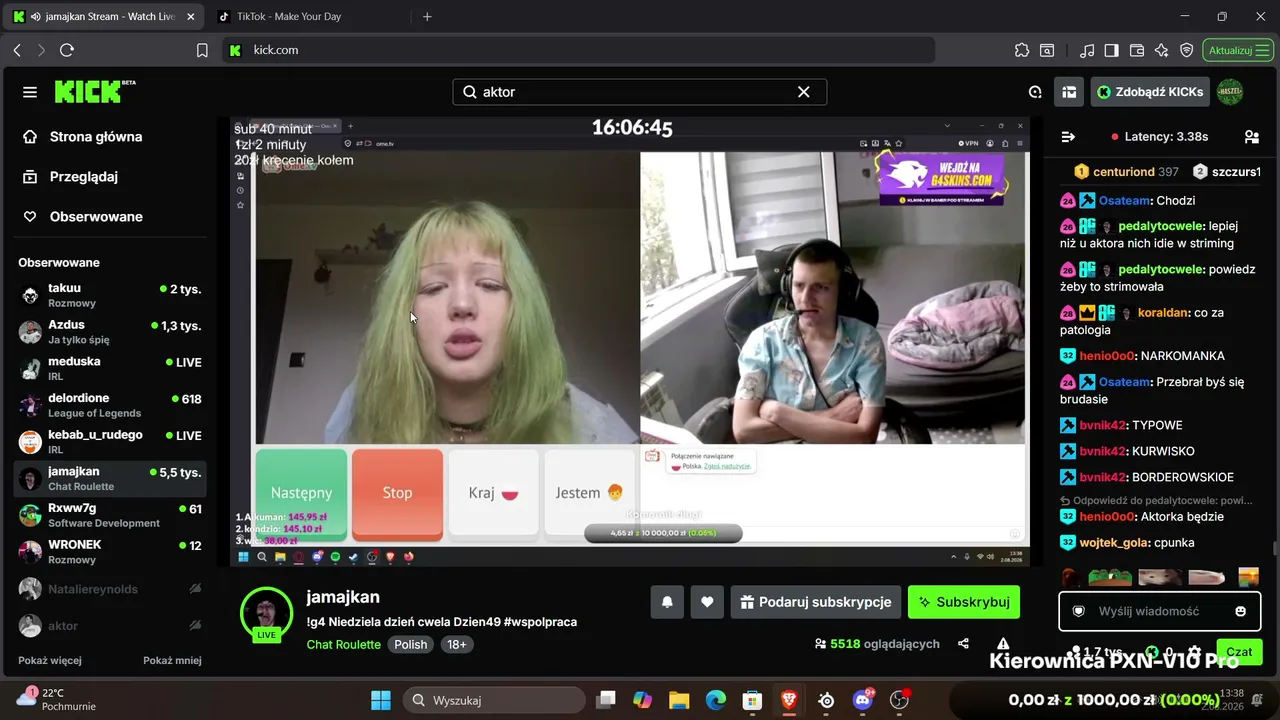Toggle stream notifications bell
Screen dimensions: 1280x720
667,602
